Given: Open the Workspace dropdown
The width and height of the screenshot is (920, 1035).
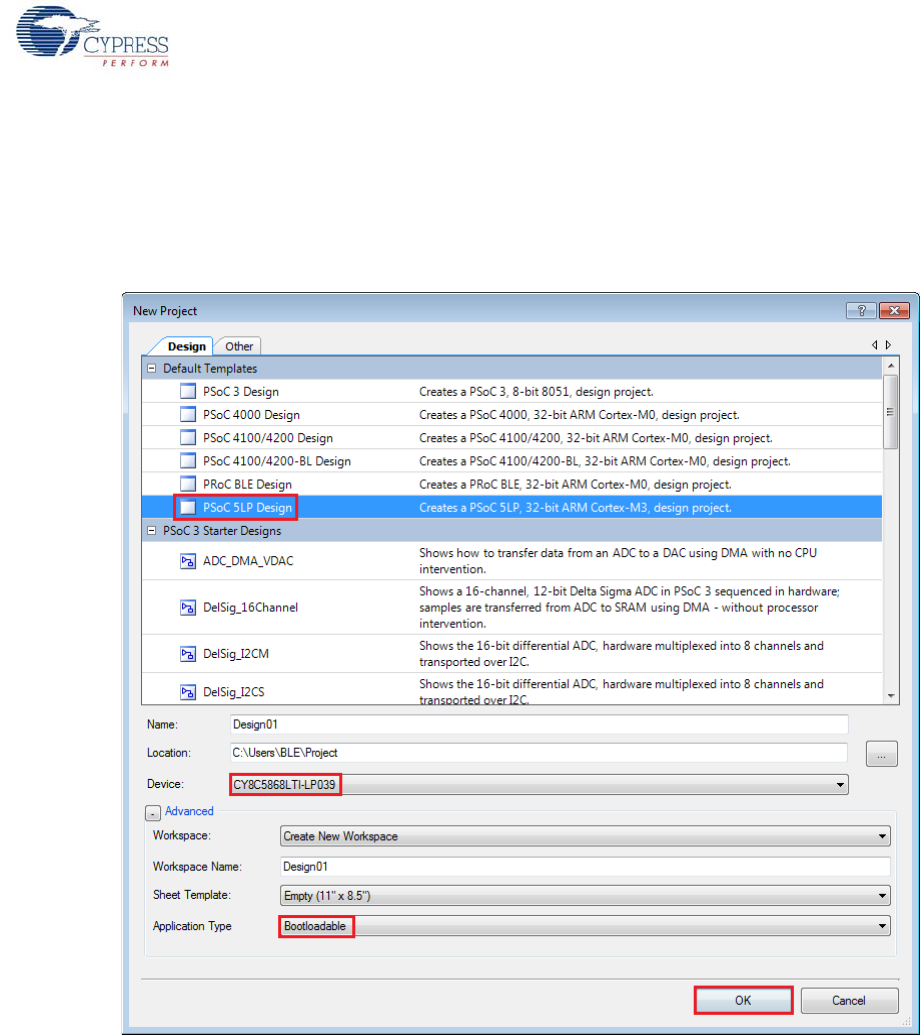Looking at the screenshot, I should point(882,836).
